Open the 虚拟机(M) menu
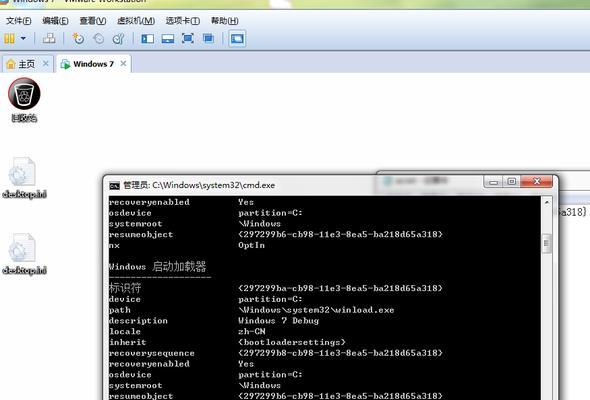 pyautogui.click(x=136, y=21)
